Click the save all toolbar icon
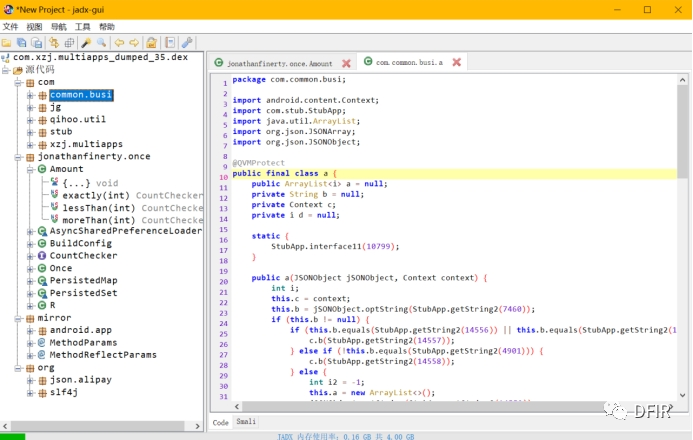This screenshot has width=693, height=440. pos(22,43)
